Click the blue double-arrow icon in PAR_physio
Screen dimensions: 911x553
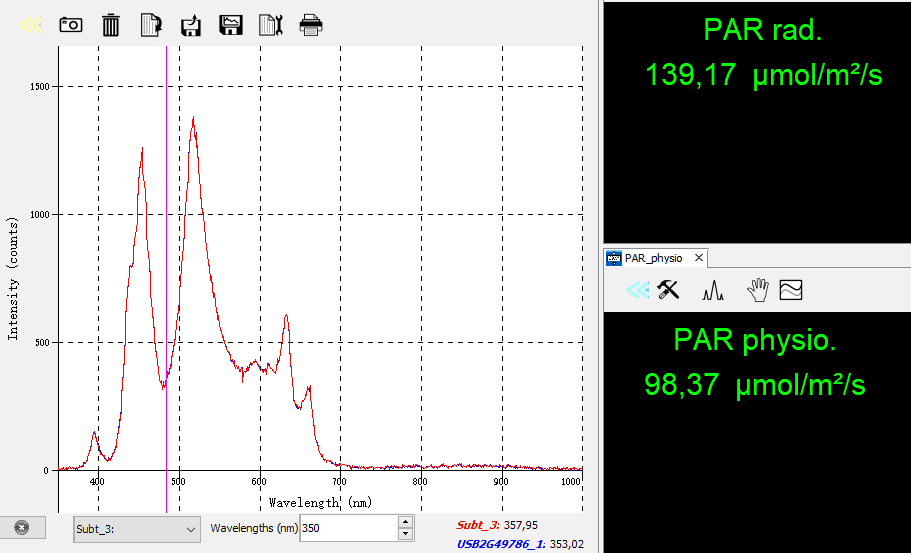point(637,290)
